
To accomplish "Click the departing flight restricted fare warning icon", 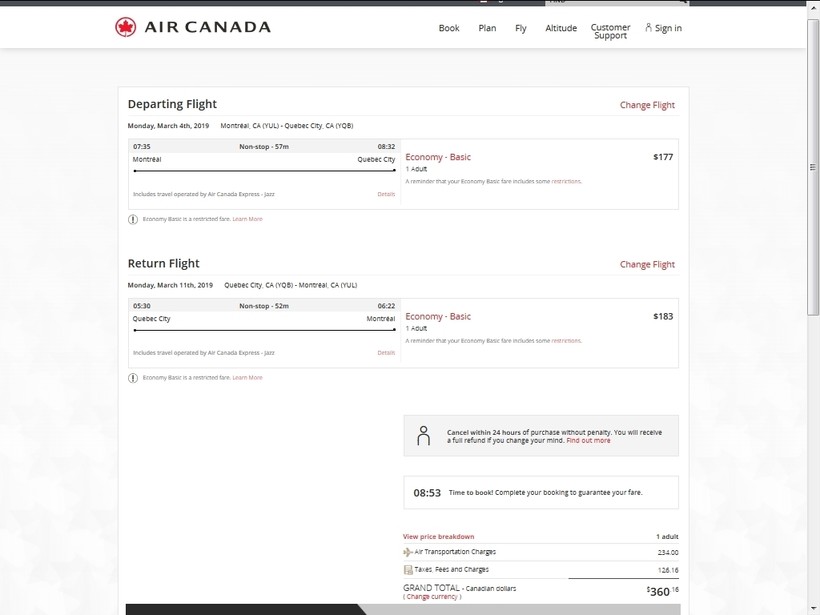I will point(133,219).
